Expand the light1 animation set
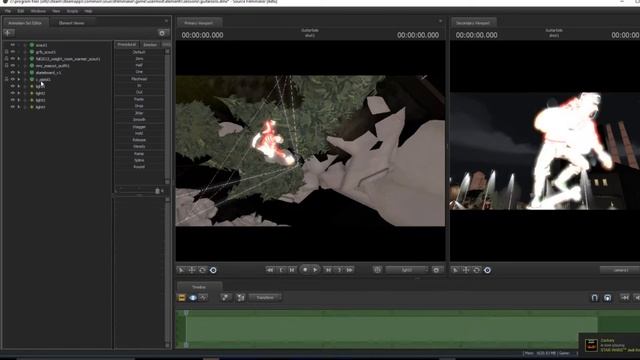 click(19, 86)
